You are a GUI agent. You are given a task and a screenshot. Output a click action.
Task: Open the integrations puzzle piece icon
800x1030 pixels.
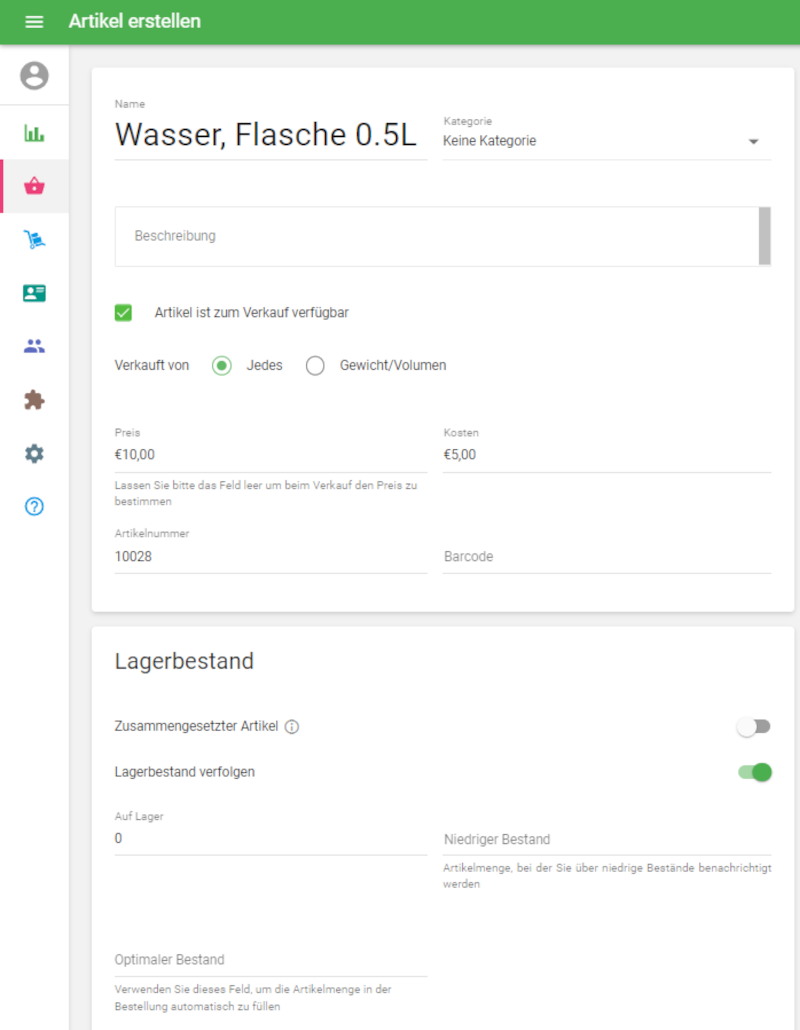34,400
